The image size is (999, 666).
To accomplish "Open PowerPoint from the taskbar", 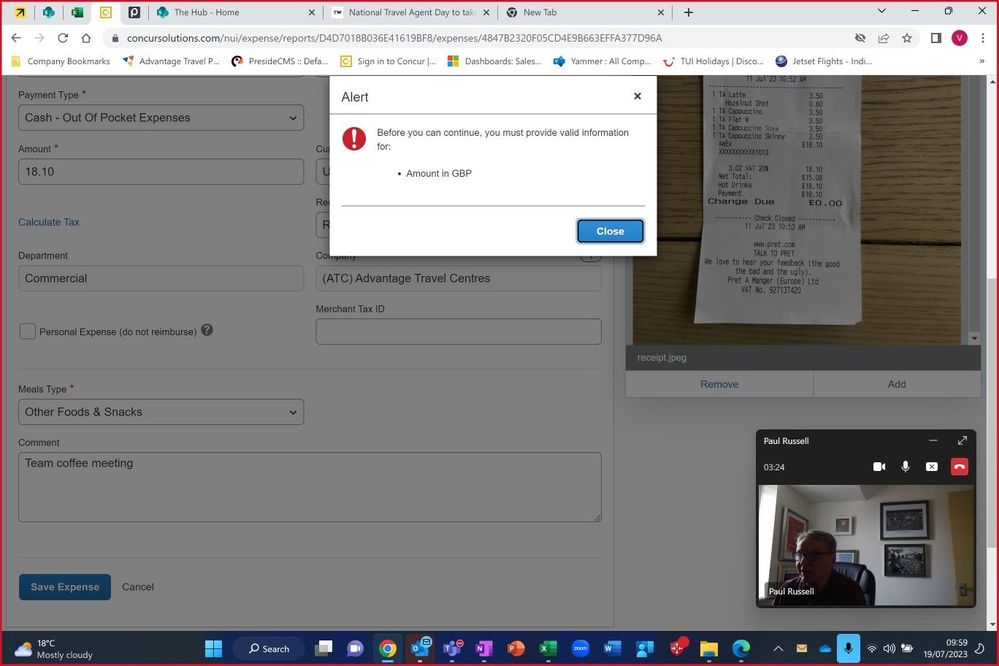I will coord(515,649).
